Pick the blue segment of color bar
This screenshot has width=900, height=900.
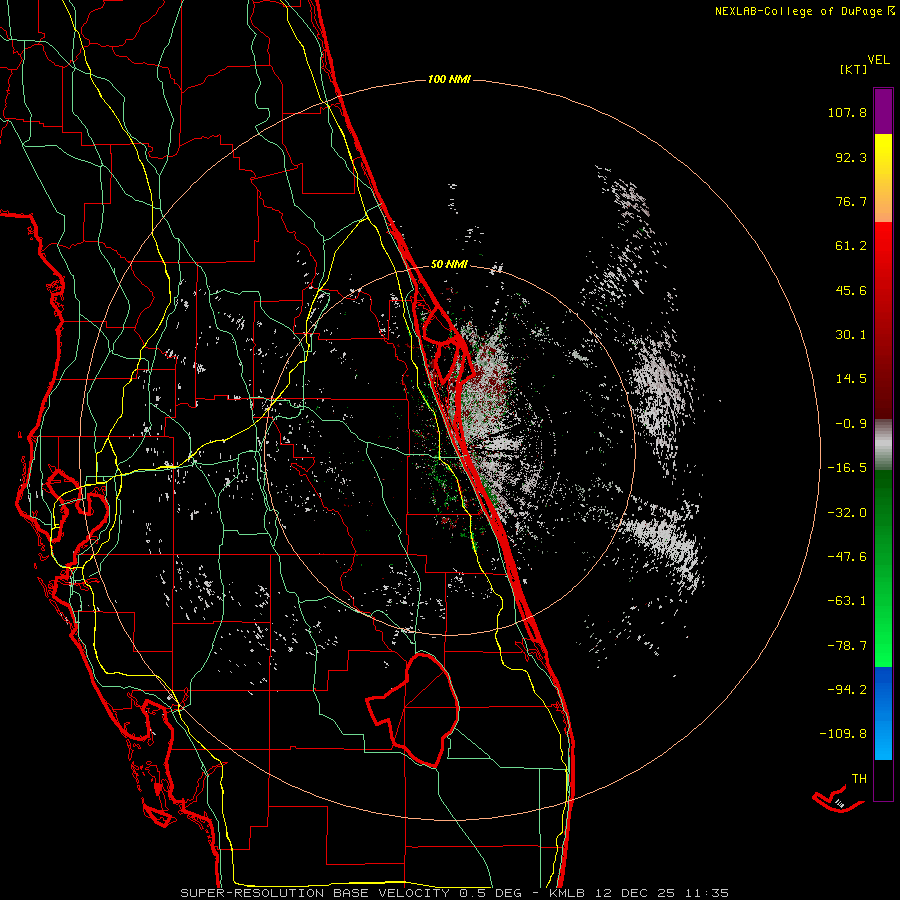[883, 713]
